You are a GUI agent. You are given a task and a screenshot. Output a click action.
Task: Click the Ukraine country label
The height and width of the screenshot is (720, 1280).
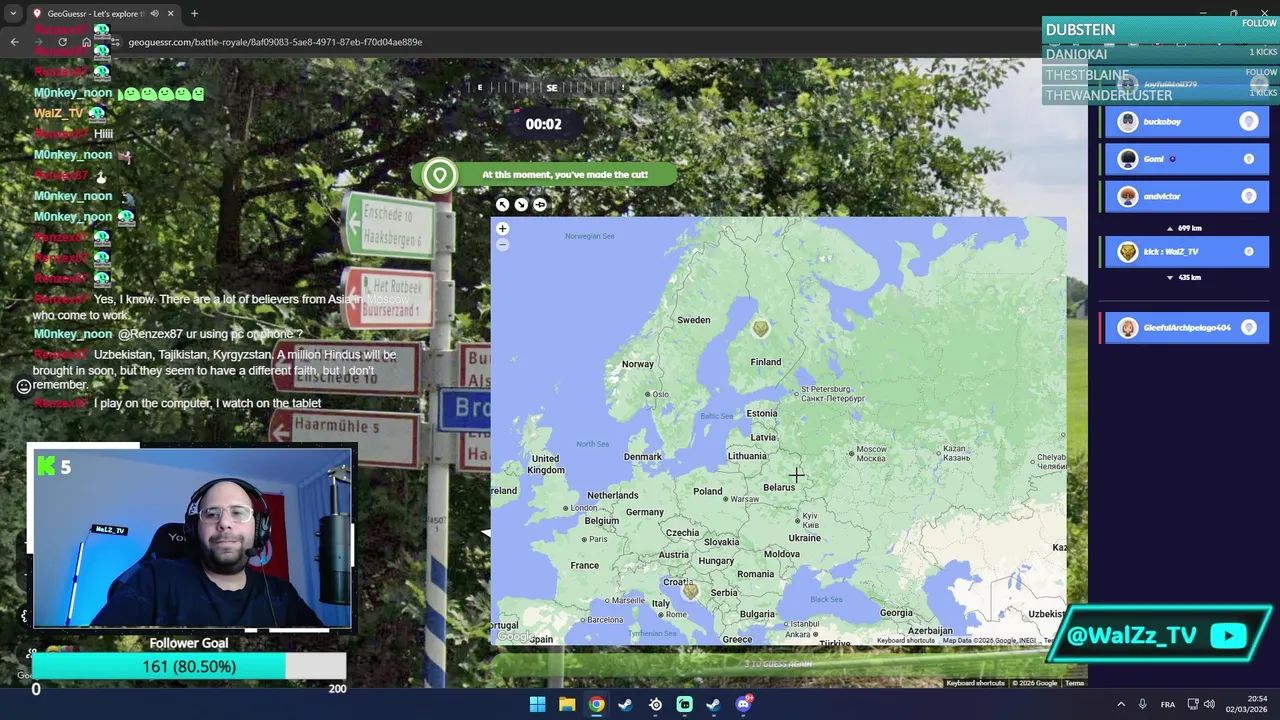pyautogui.click(x=805, y=538)
